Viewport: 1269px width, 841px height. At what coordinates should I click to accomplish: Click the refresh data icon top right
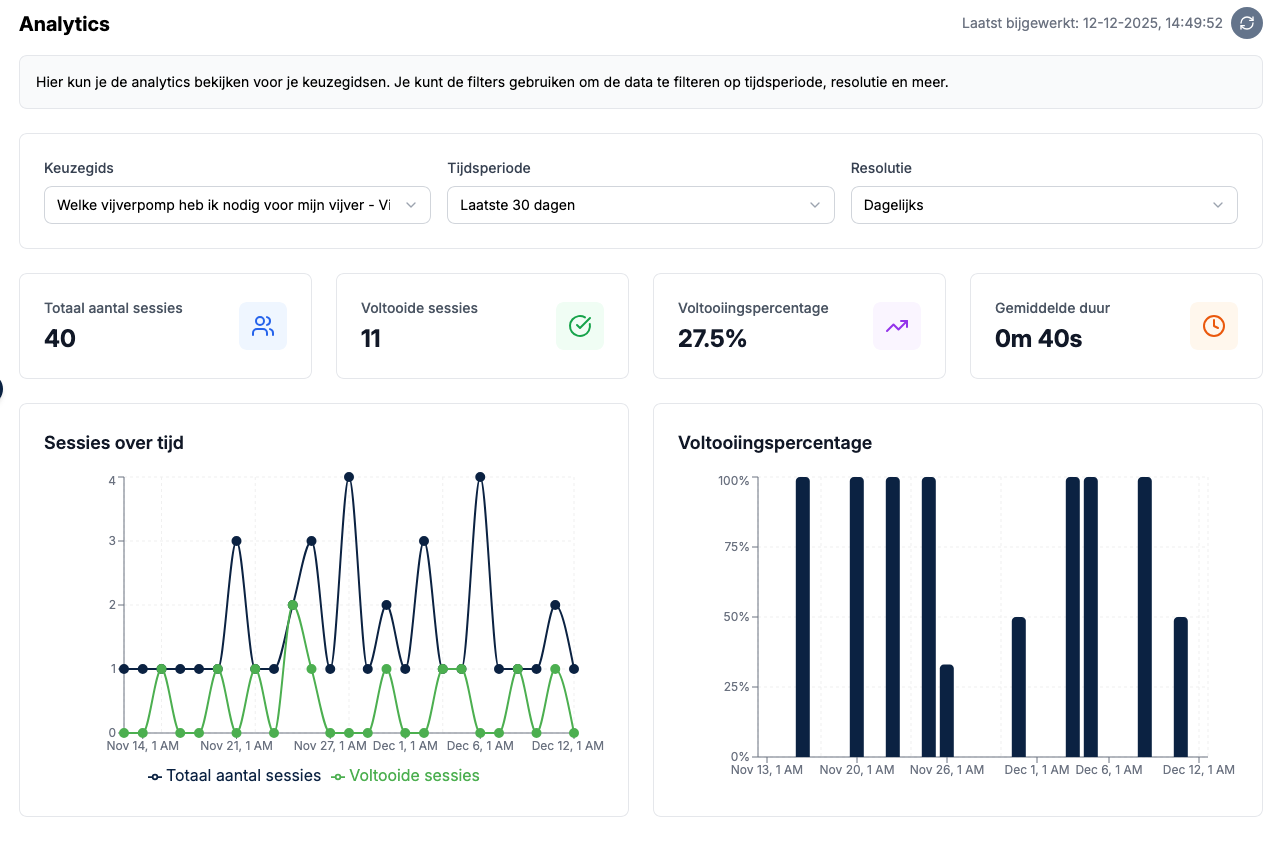coord(1245,22)
